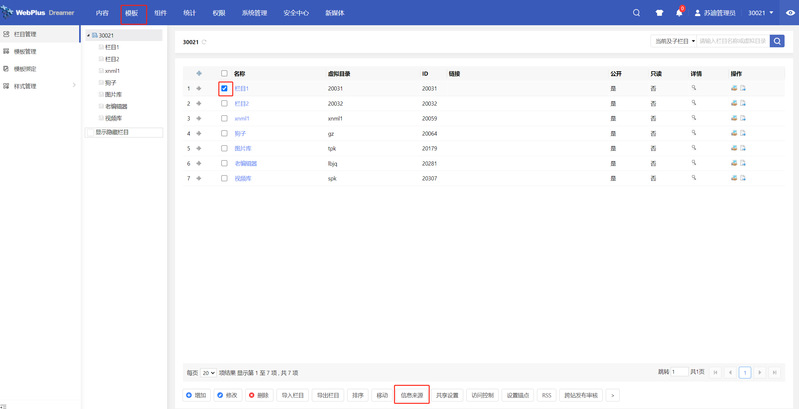
Task: Select the first sidebar item
Action: click(x=40, y=34)
